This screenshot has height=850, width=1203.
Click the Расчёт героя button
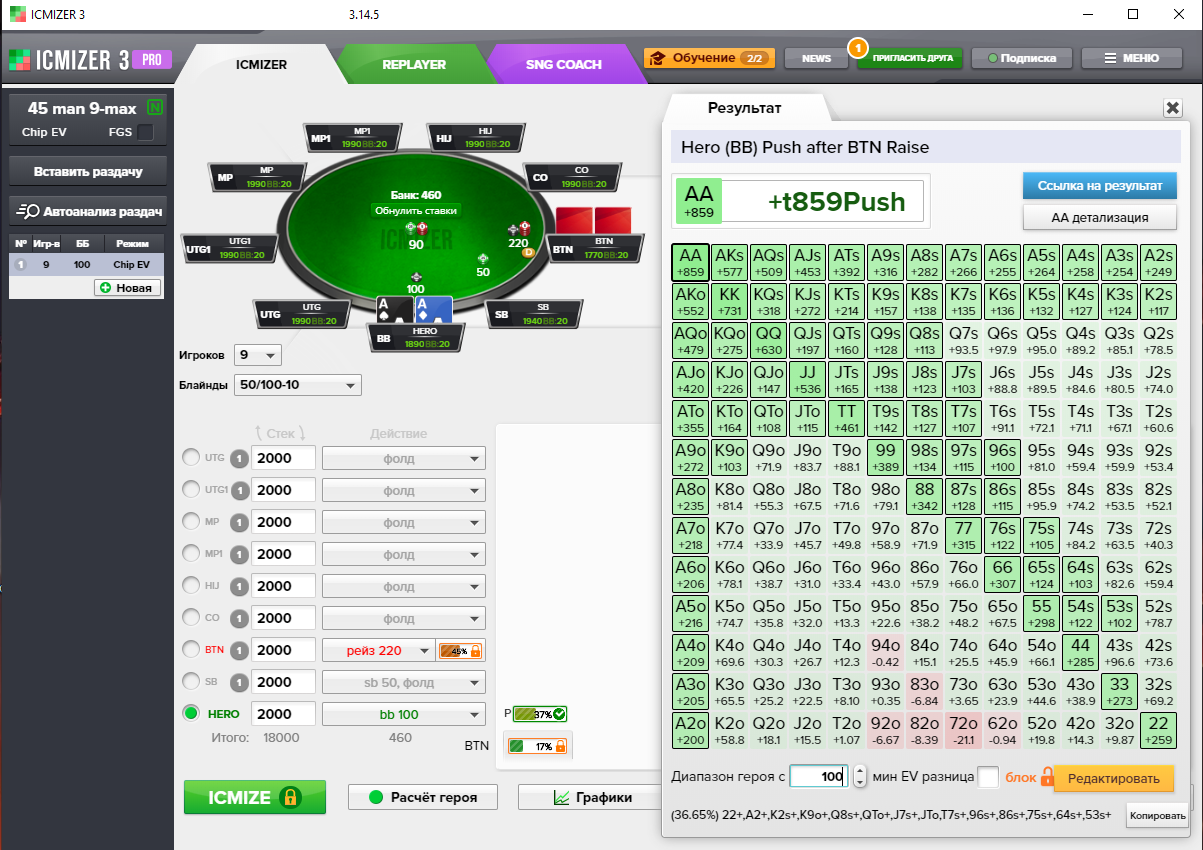[424, 797]
